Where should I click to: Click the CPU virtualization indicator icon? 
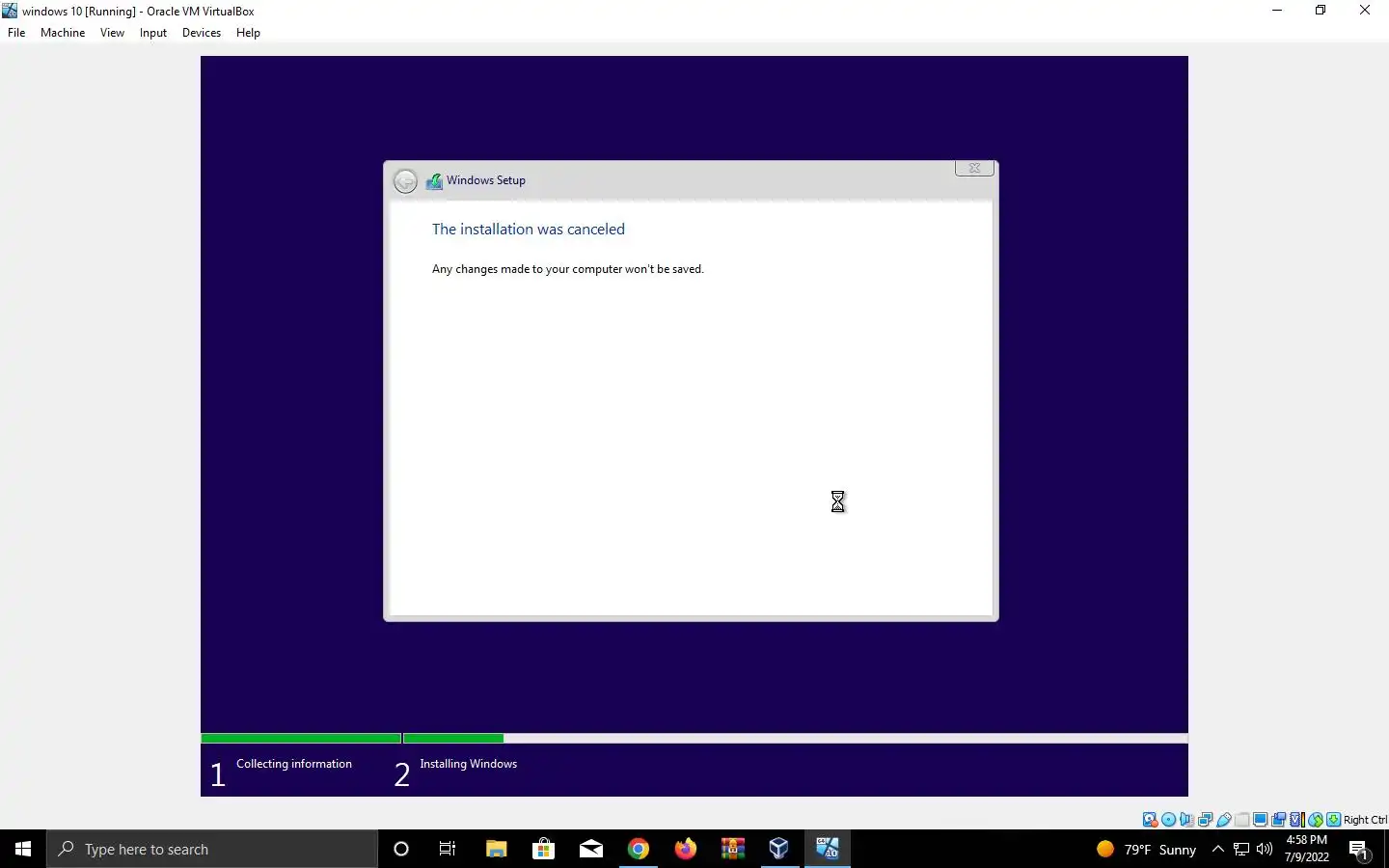pyautogui.click(x=1296, y=820)
